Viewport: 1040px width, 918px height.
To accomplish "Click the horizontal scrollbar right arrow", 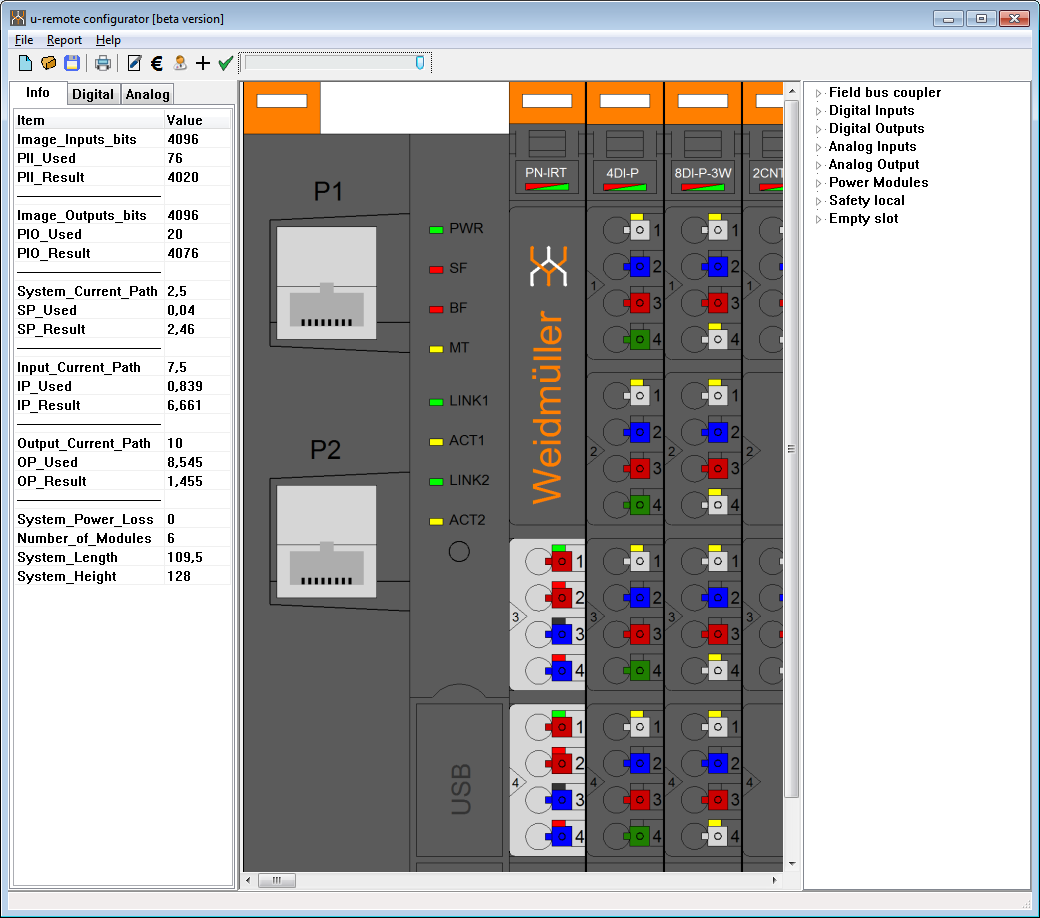I will coord(774,880).
